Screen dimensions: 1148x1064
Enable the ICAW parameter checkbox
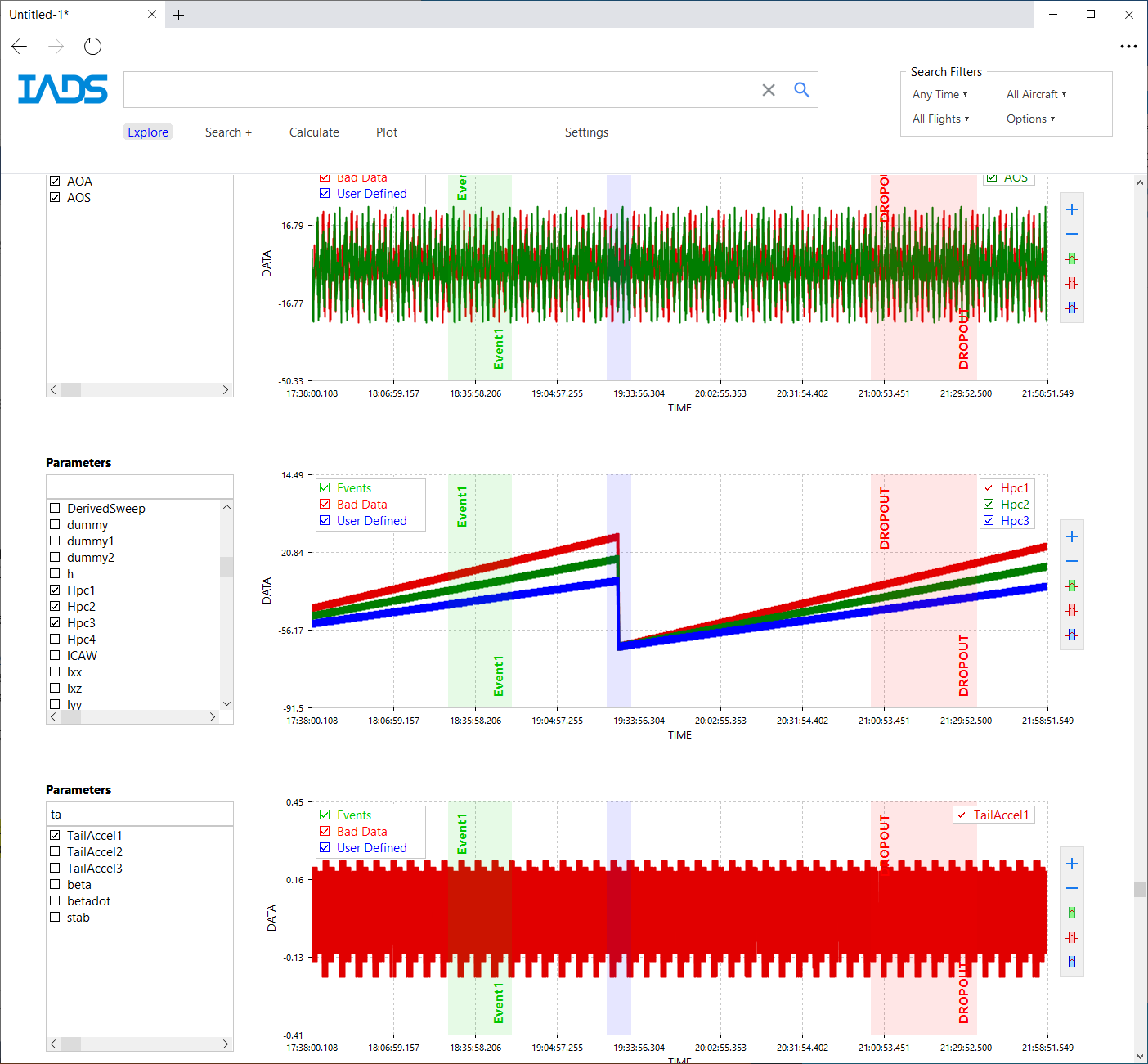click(x=55, y=655)
